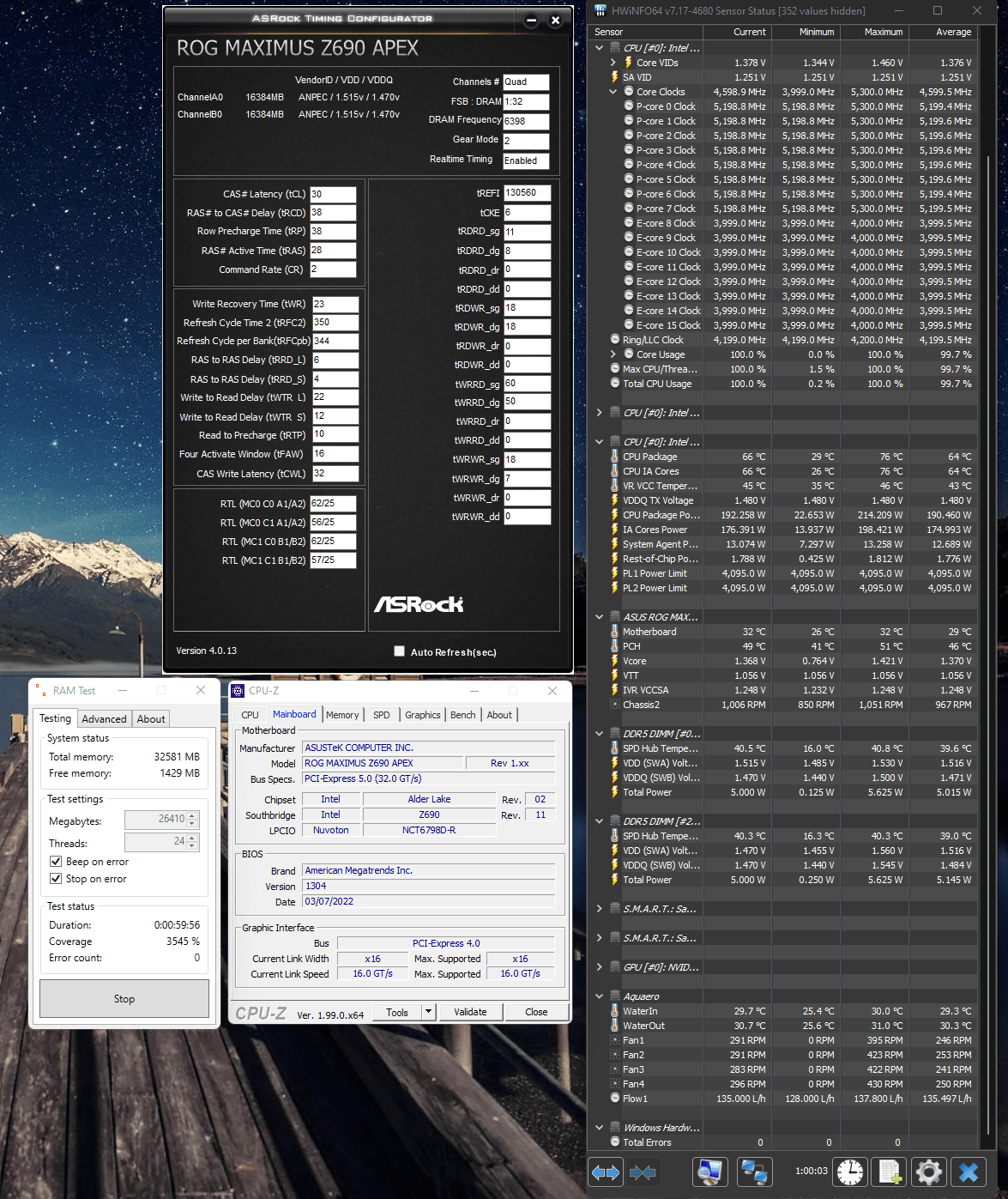The image size is (1008, 1199).
Task: Open the Memory tab in CPU-Z
Action: point(342,715)
